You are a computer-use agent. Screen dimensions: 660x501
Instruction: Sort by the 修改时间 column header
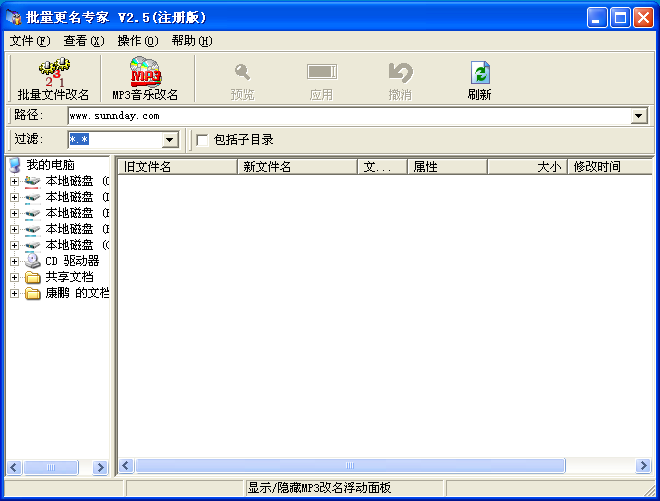[607, 167]
